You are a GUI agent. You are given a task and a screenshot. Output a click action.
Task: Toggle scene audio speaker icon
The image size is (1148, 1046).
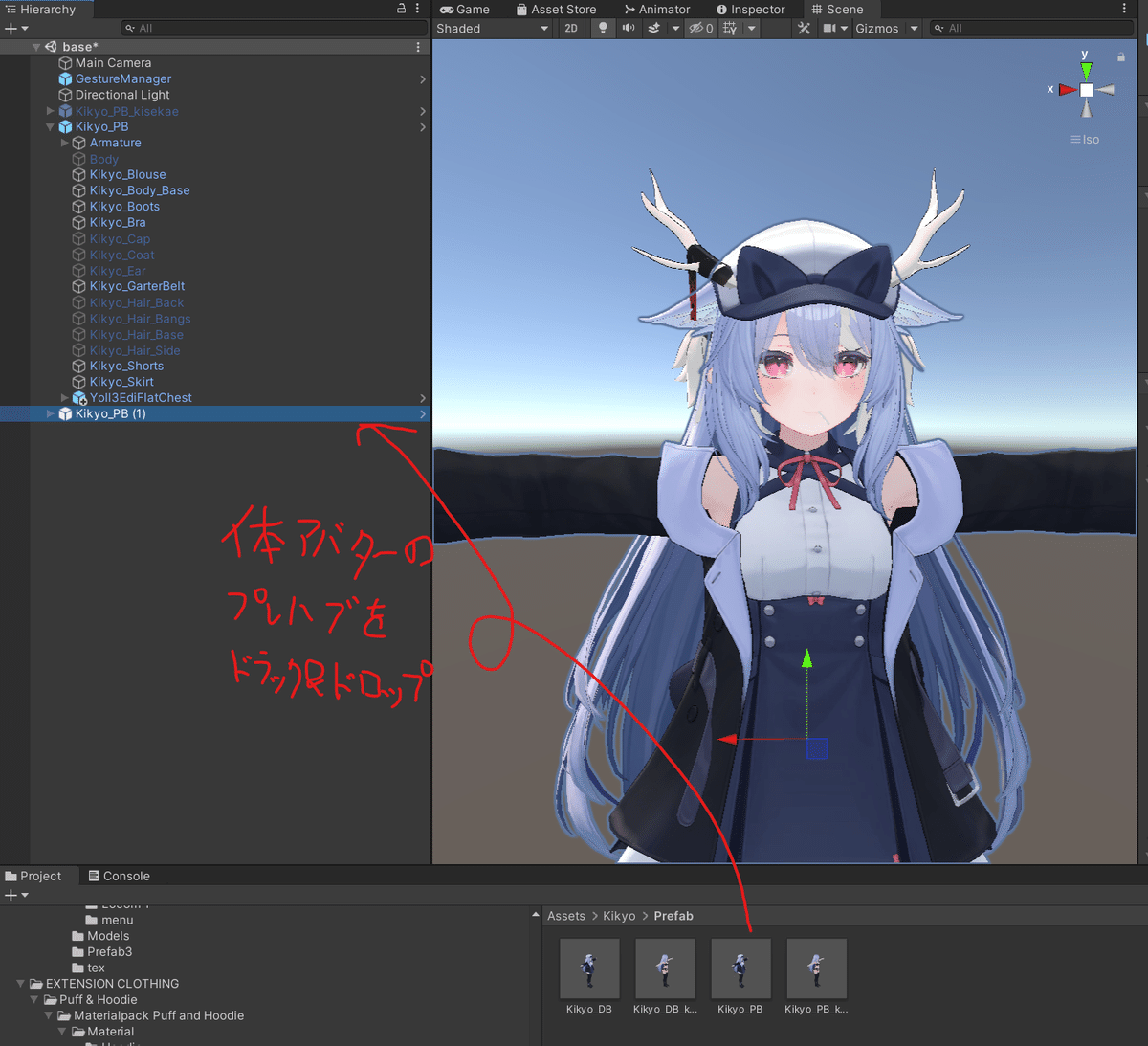tap(628, 28)
